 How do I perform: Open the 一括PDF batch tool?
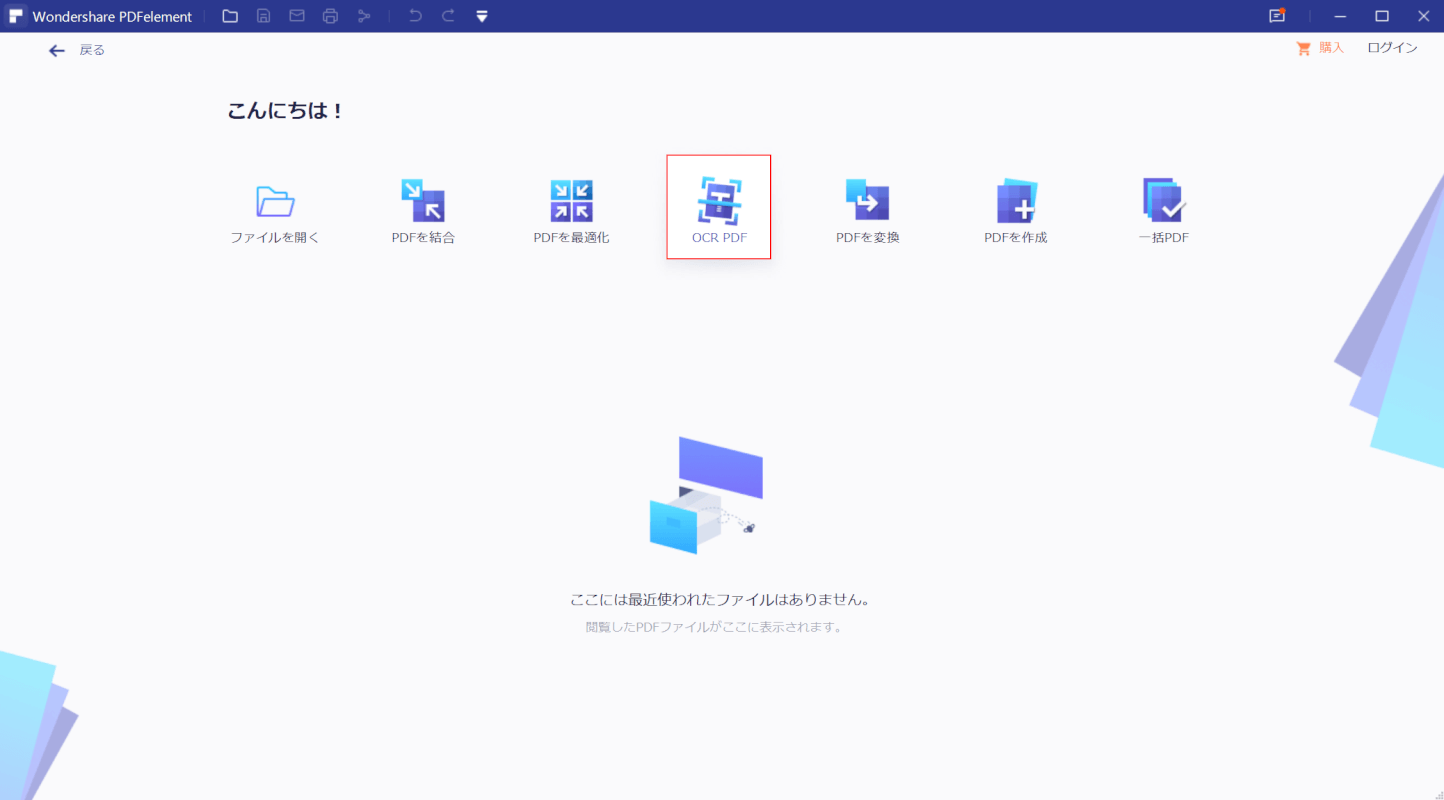[x=1164, y=203]
